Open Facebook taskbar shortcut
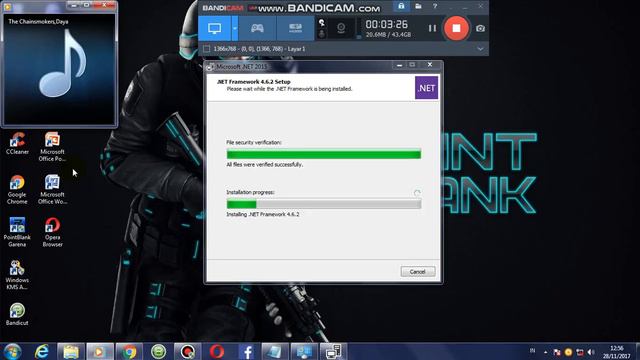Screen dimensions: 640x360 (x=246, y=351)
